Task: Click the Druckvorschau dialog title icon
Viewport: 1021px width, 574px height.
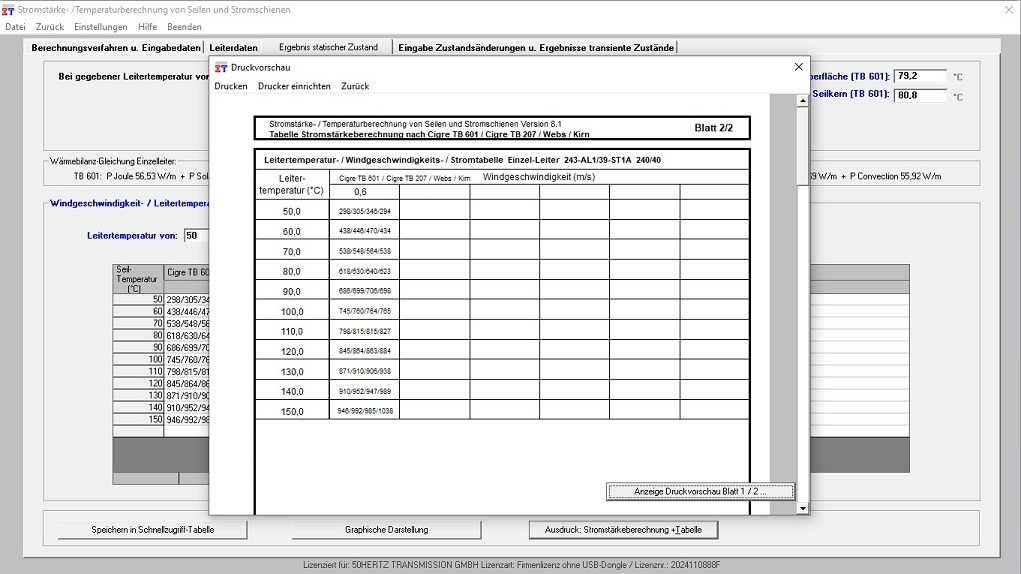Action: pyautogui.click(x=221, y=67)
